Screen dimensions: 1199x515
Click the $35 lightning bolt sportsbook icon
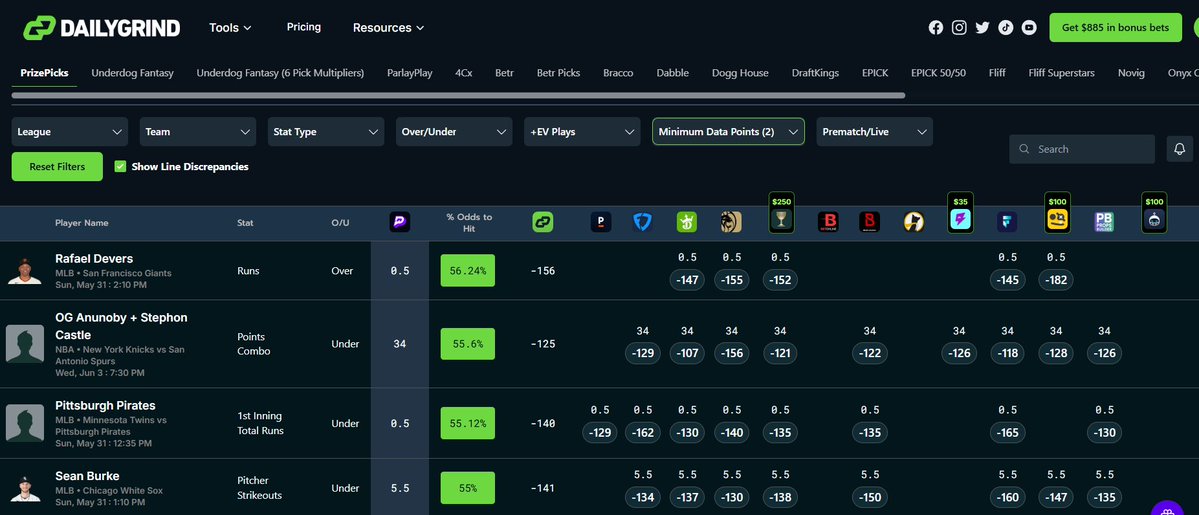point(960,213)
